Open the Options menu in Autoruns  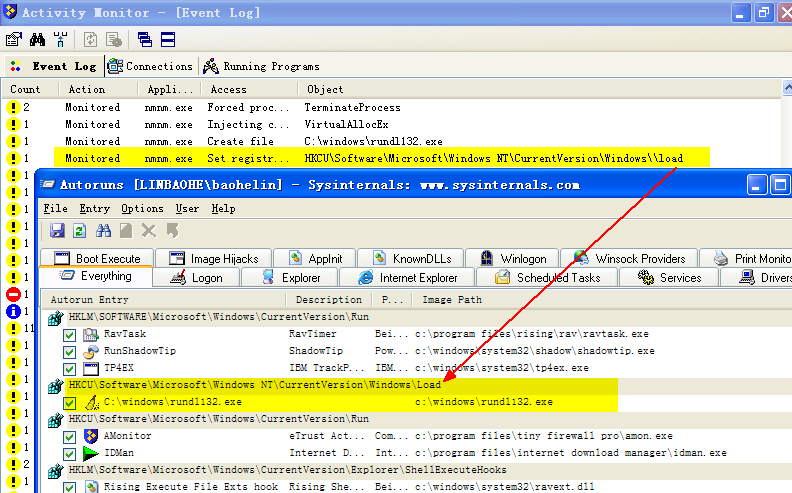click(x=142, y=209)
